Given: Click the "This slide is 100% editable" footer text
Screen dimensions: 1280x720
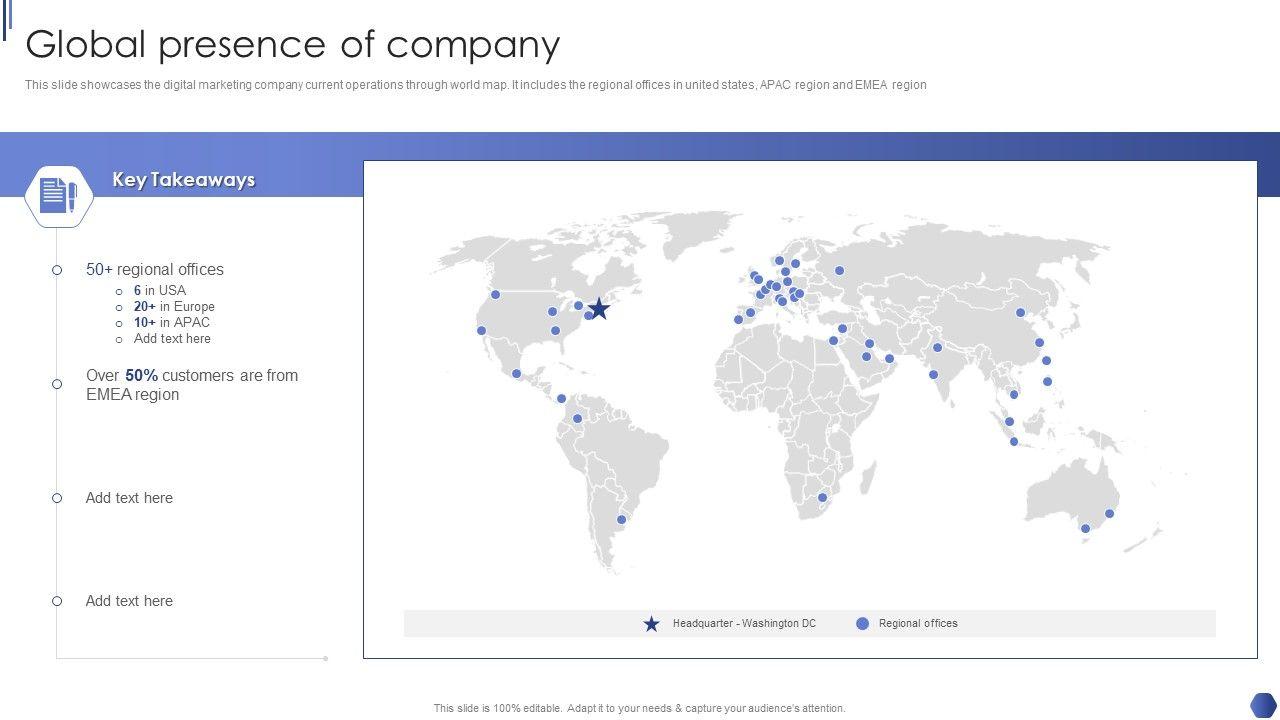Looking at the screenshot, I should pyautogui.click(x=639, y=708).
